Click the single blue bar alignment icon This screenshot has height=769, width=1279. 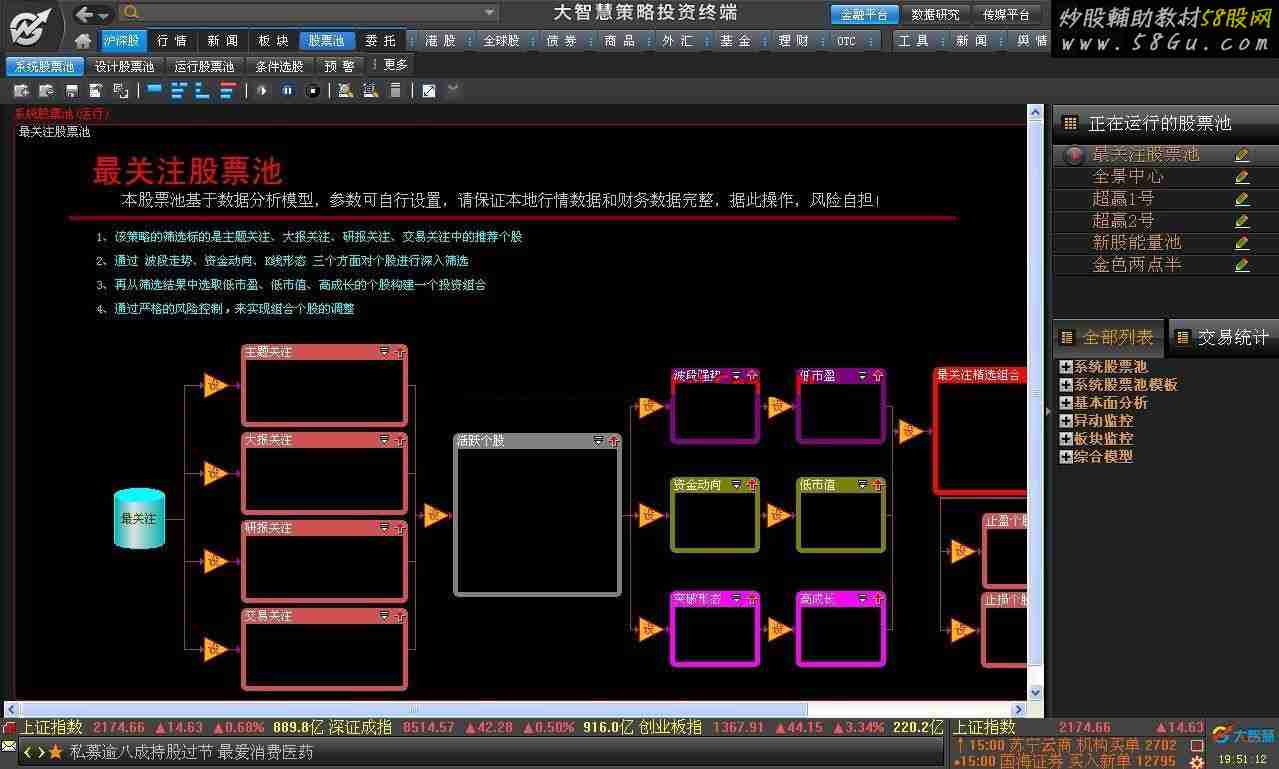[x=154, y=89]
